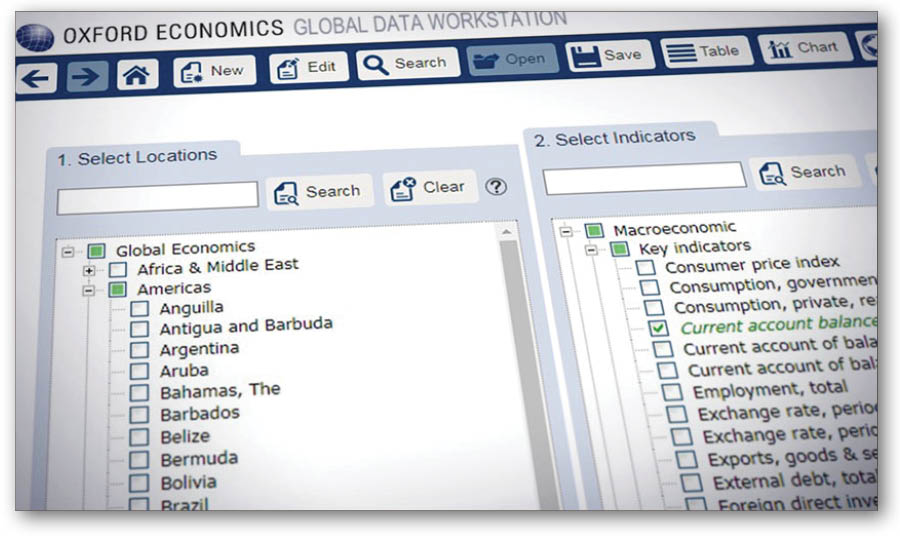Focus the indicators search text field
The image size is (900, 538).
[x=645, y=178]
